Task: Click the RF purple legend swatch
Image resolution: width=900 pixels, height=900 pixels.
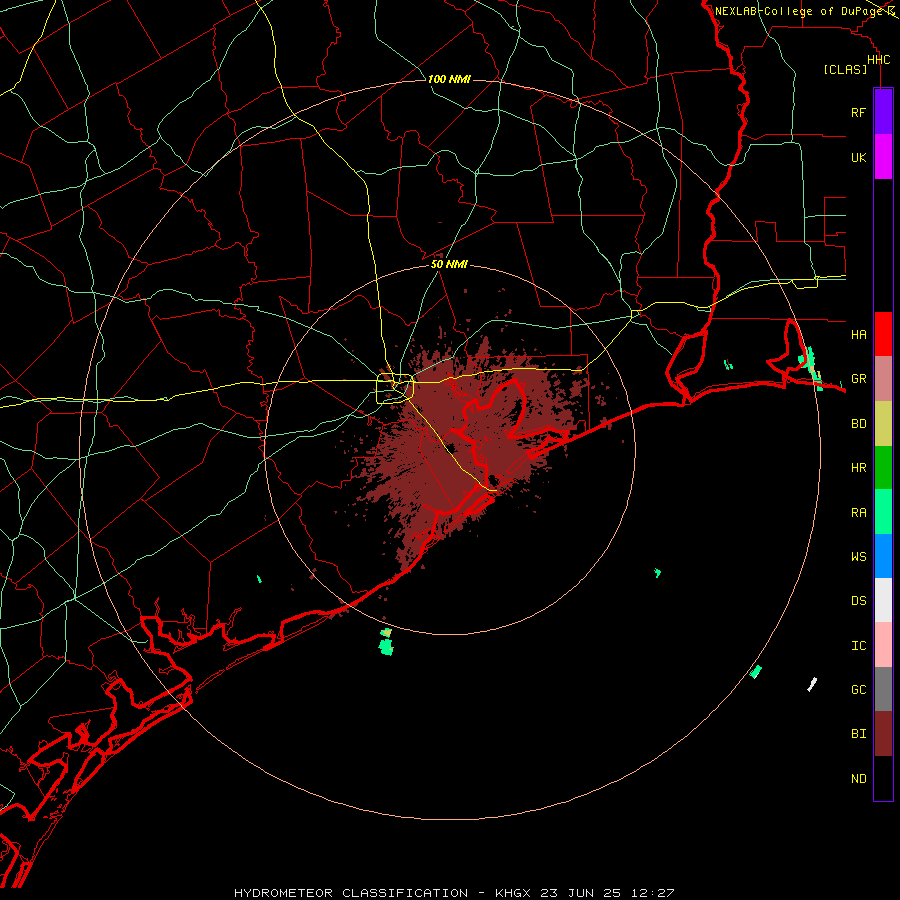Action: 883,112
